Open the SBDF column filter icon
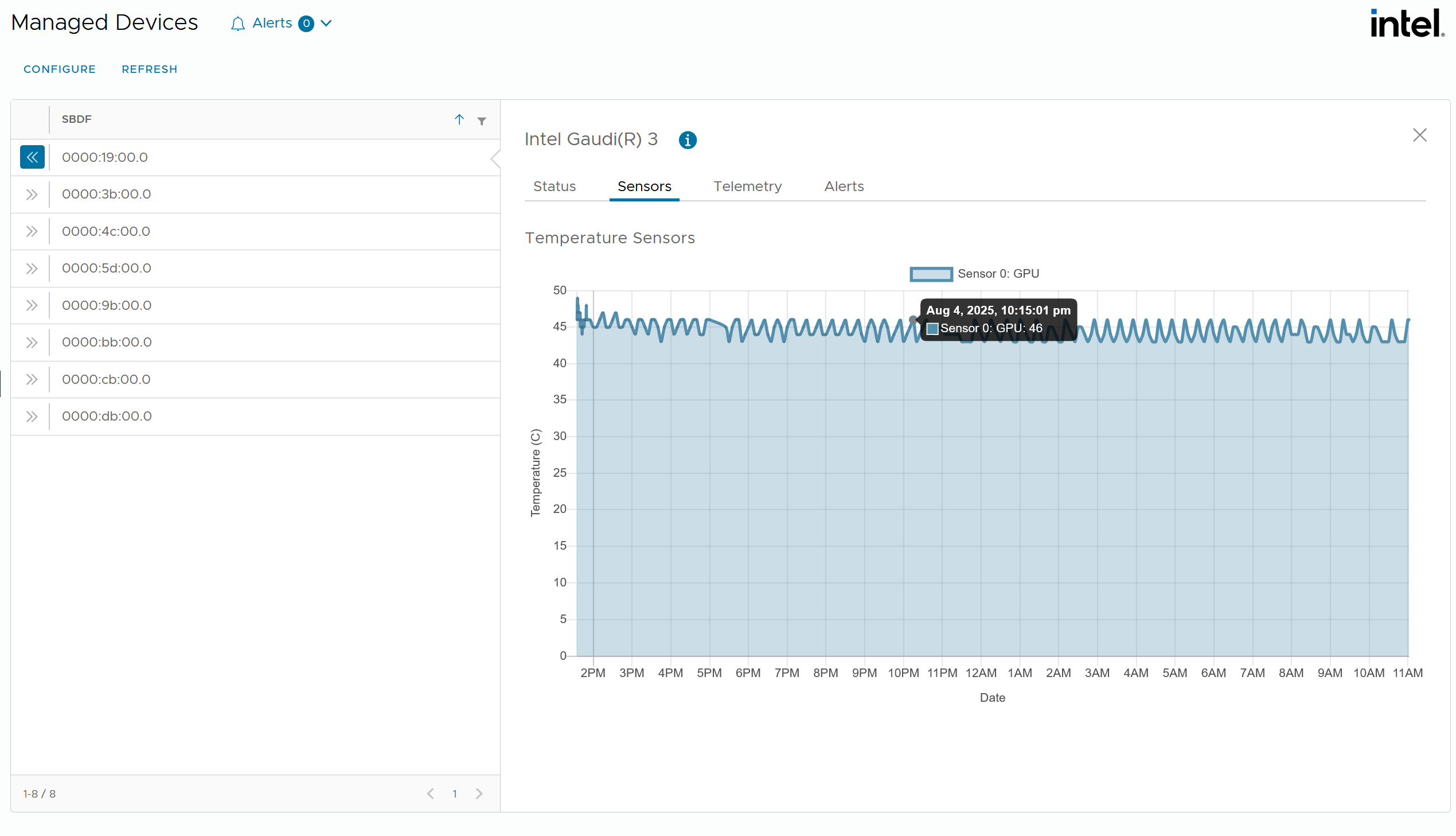The width and height of the screenshot is (1456, 836). click(482, 120)
